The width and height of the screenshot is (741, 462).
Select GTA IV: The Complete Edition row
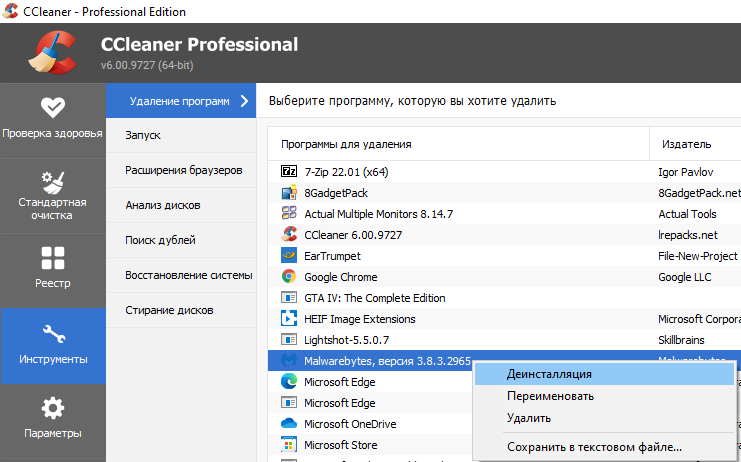tap(504, 298)
